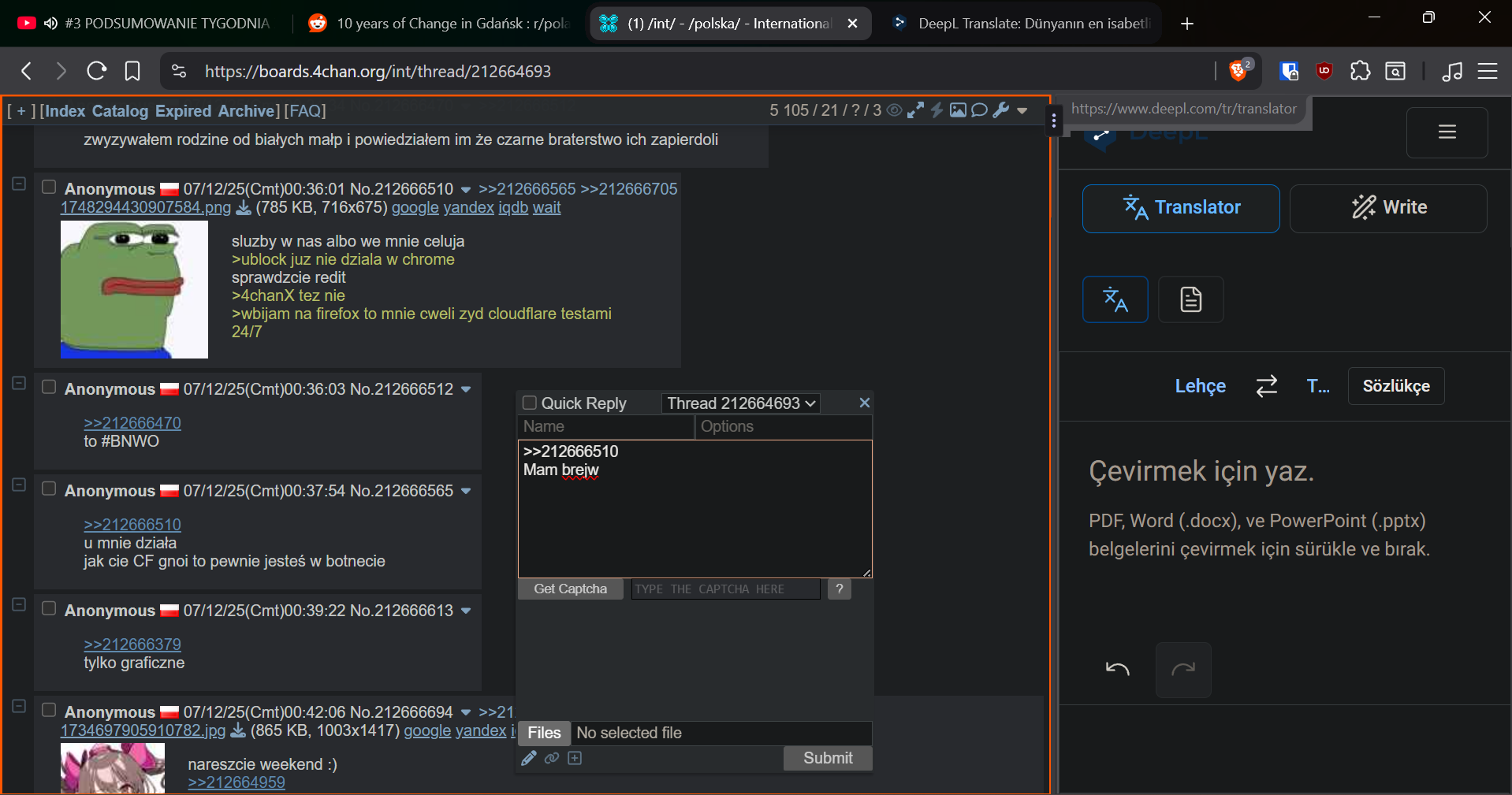Open the Thread 212664693 dropdown in Quick Reply
Viewport: 1512px width, 795px height.
[x=741, y=403]
